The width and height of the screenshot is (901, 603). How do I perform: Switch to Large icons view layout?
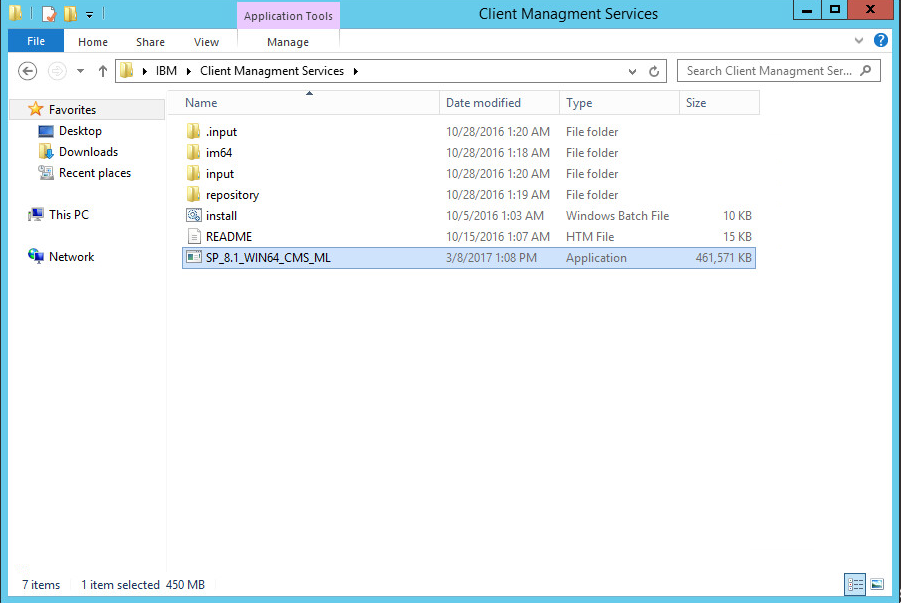[x=877, y=584]
